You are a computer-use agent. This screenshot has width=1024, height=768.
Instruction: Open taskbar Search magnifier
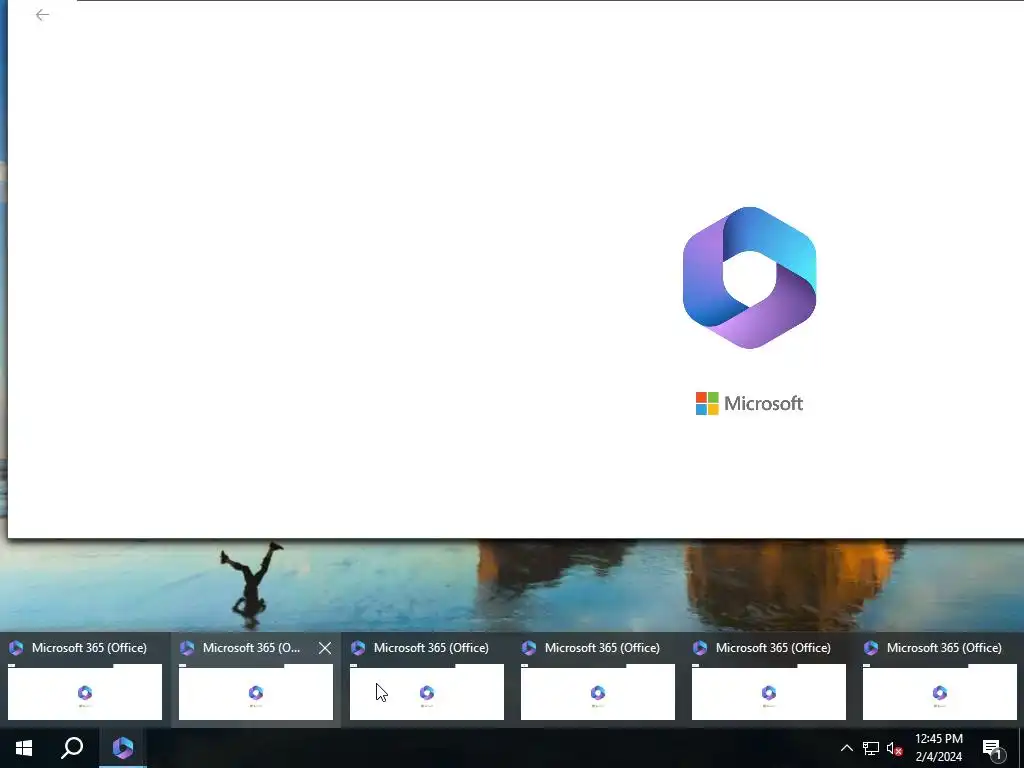(x=72, y=748)
